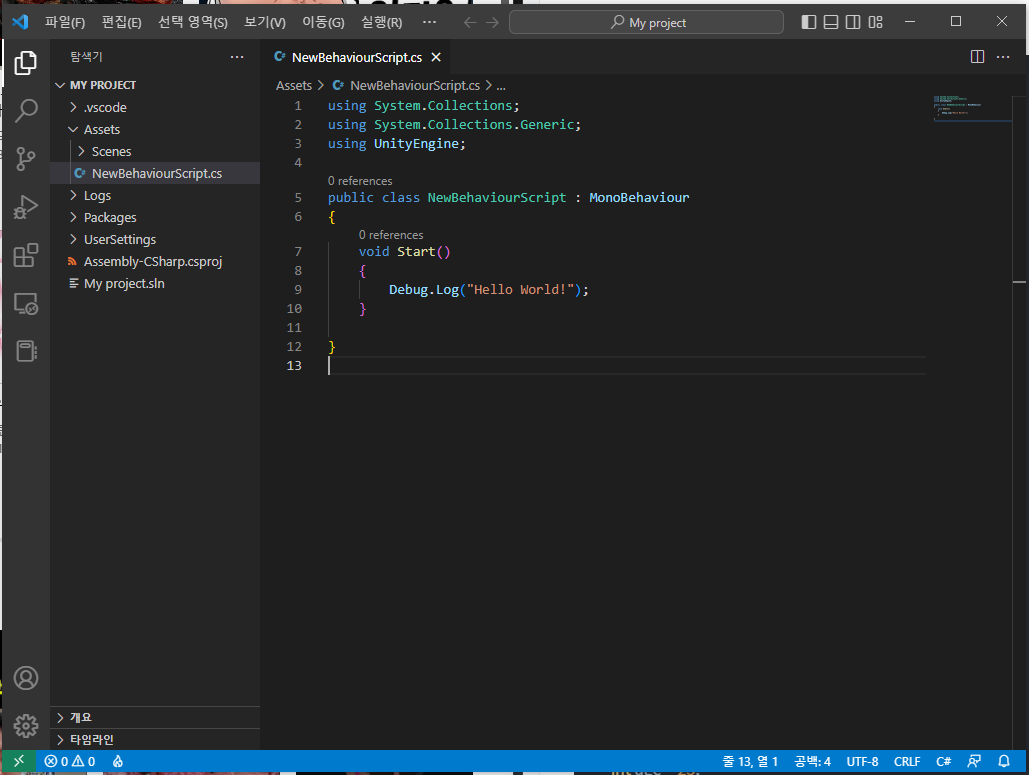Go to line via 줄 13, 열 1
The height and width of the screenshot is (775, 1029).
coord(749,761)
